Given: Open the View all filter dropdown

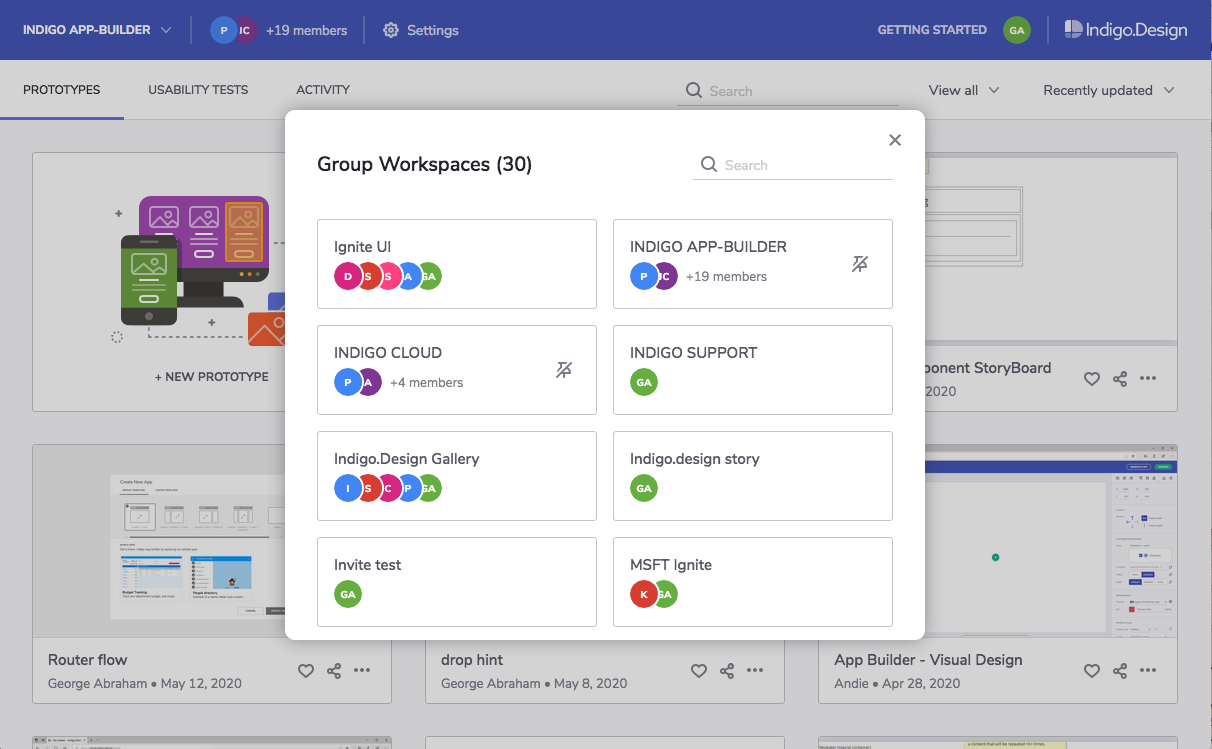Looking at the screenshot, I should click(x=964, y=90).
